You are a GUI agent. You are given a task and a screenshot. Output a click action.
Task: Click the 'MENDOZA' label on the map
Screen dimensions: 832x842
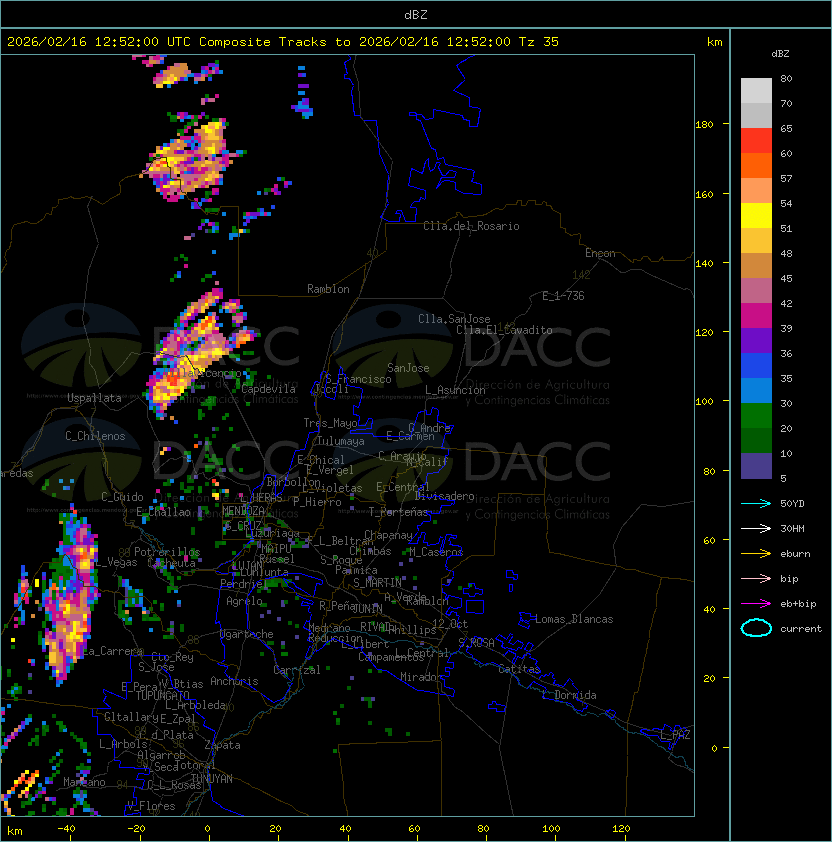click(x=243, y=511)
